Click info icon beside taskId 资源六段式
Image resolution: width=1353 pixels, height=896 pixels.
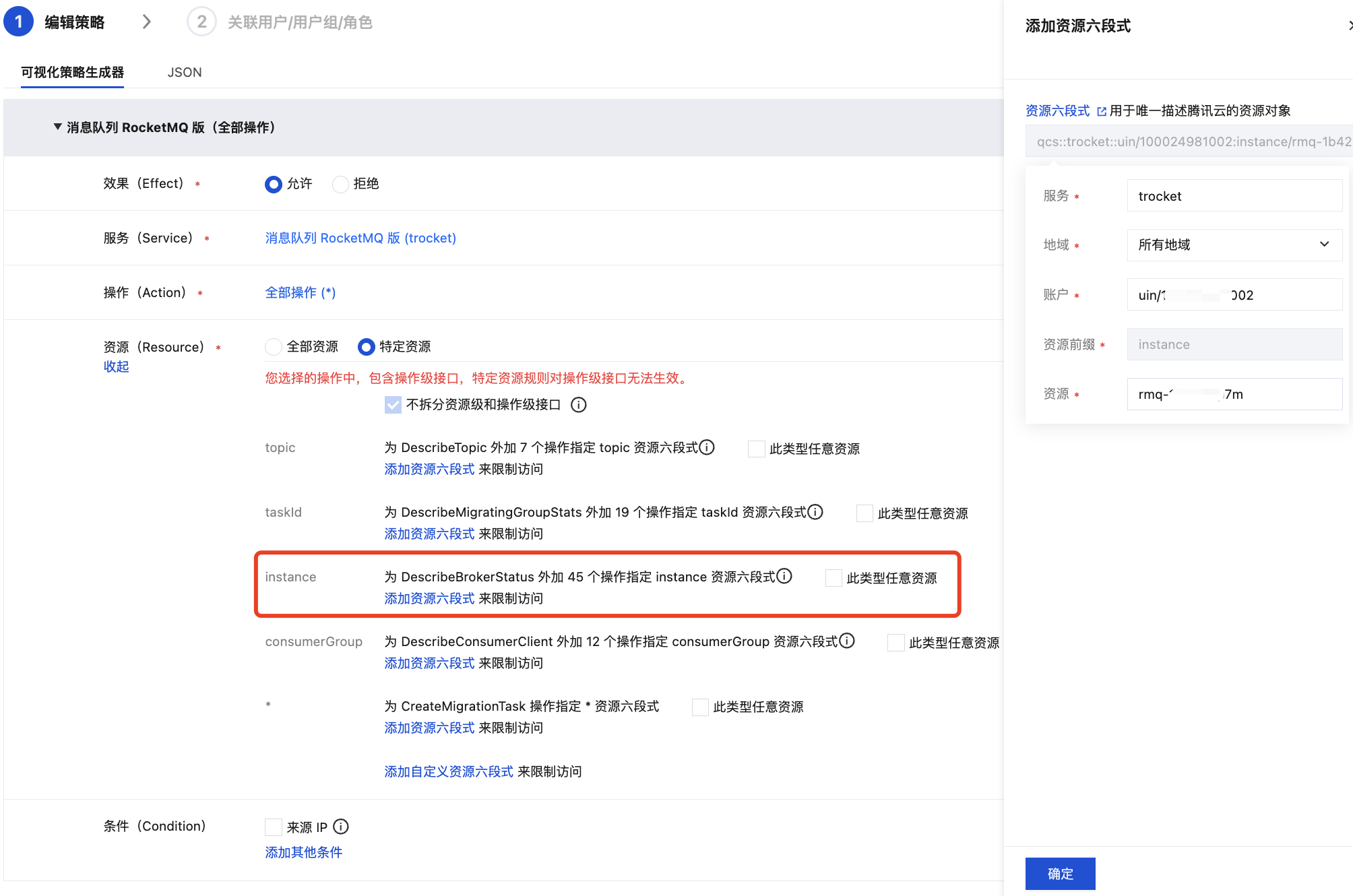(815, 512)
